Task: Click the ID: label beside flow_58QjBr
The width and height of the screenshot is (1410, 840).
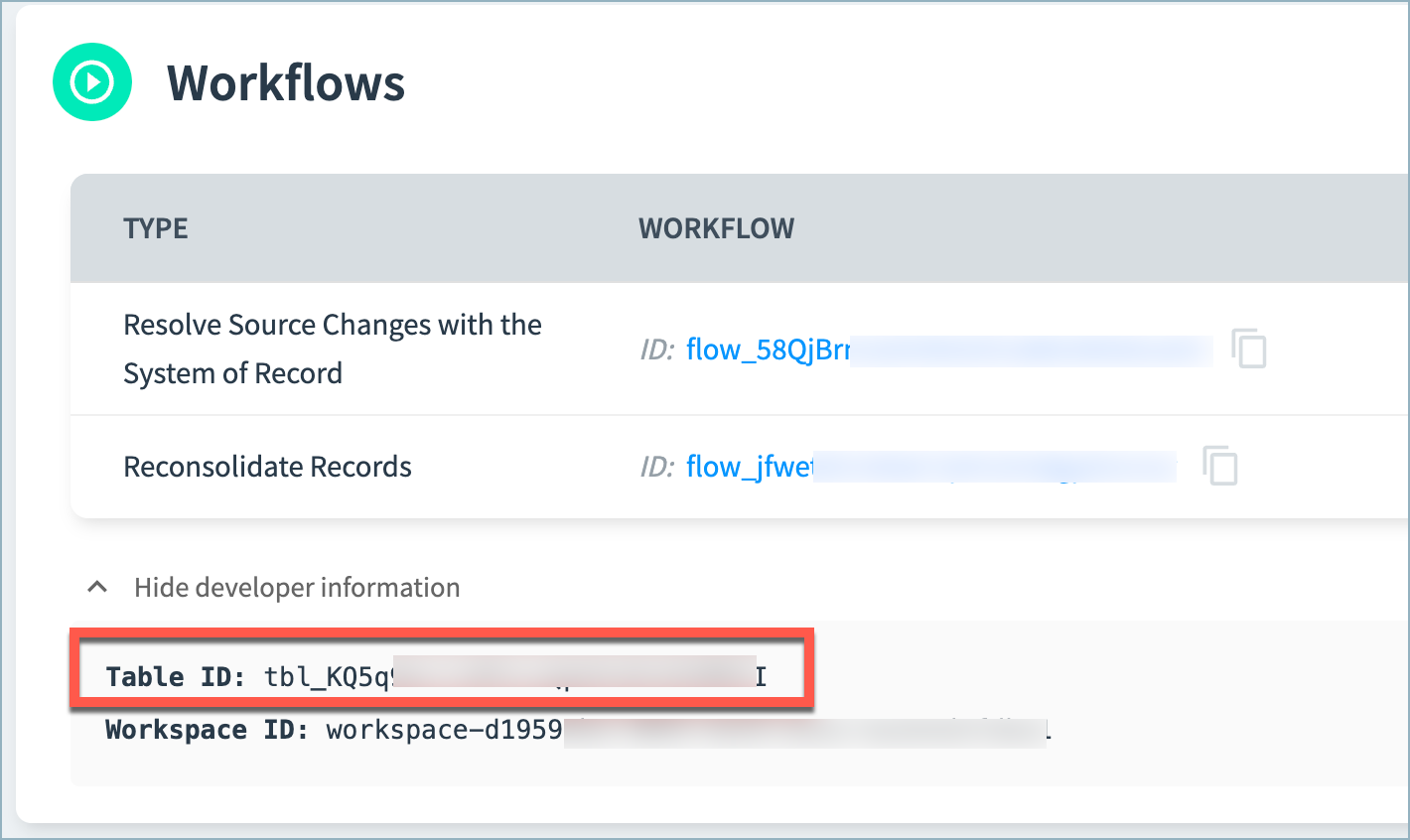Action: coord(656,350)
